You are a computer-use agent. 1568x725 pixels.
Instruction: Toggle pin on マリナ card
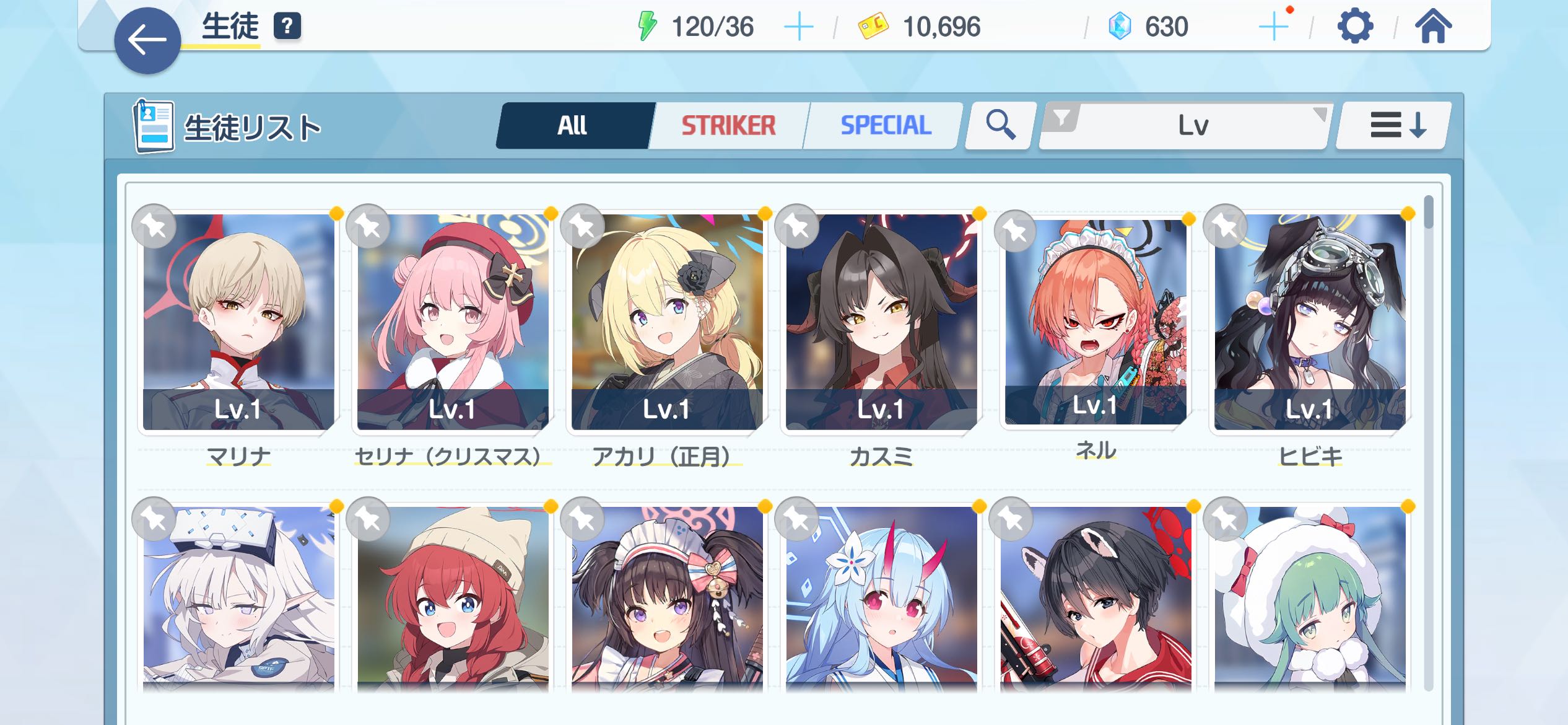coord(154,226)
